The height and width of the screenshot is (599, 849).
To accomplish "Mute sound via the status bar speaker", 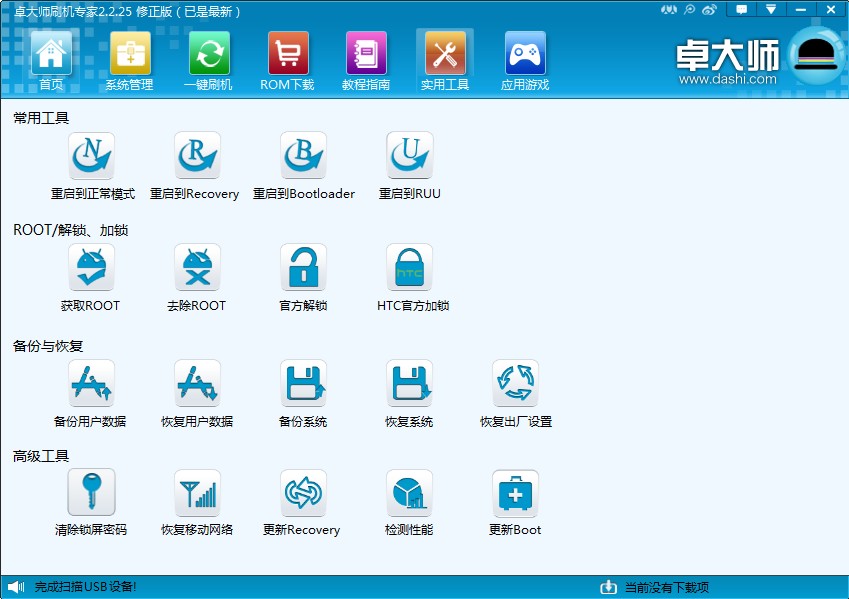I will pyautogui.click(x=13, y=588).
